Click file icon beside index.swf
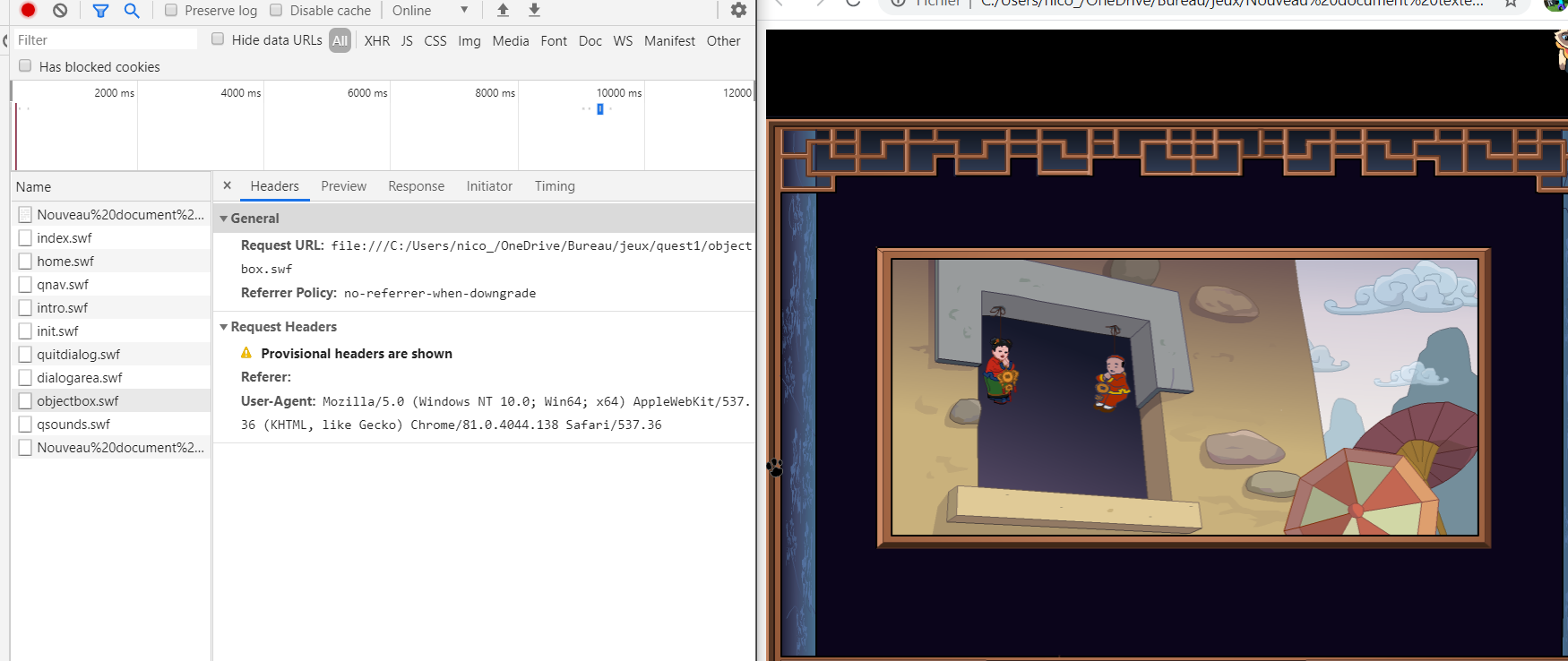1568x661 pixels. (25, 237)
